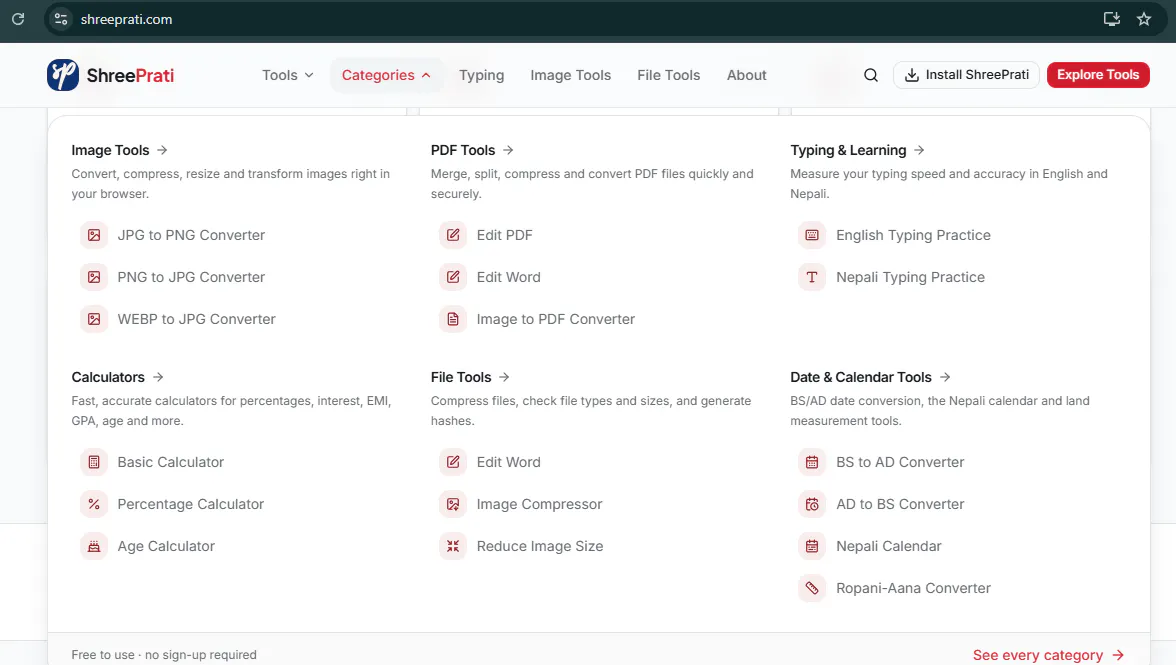Click the Explore Tools button

pos(1098,75)
